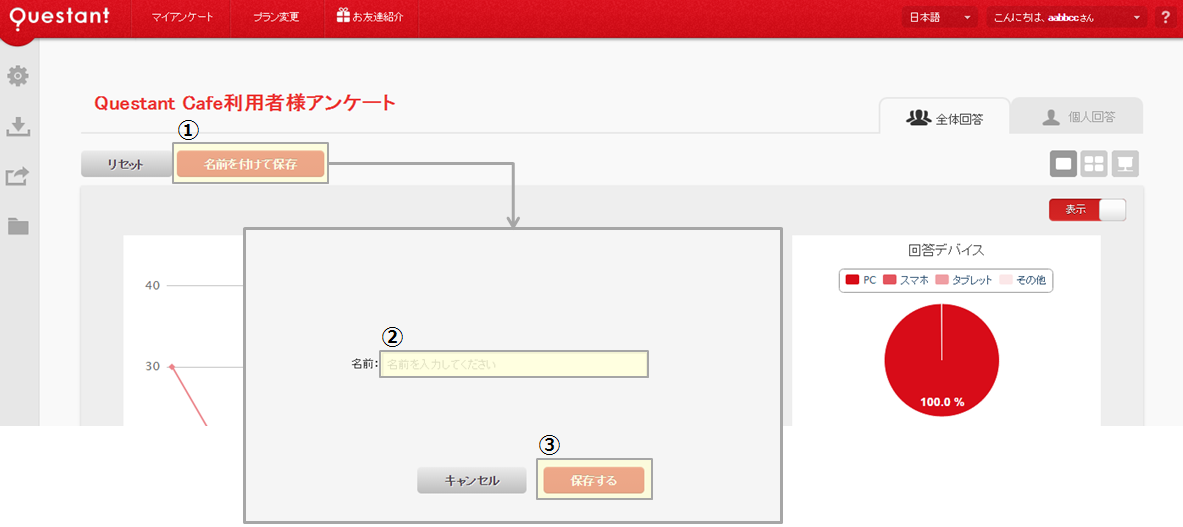Viewport: 1183px width, 527px height.
Task: Switch to the 個人回答 tab
Action: click(x=1077, y=117)
